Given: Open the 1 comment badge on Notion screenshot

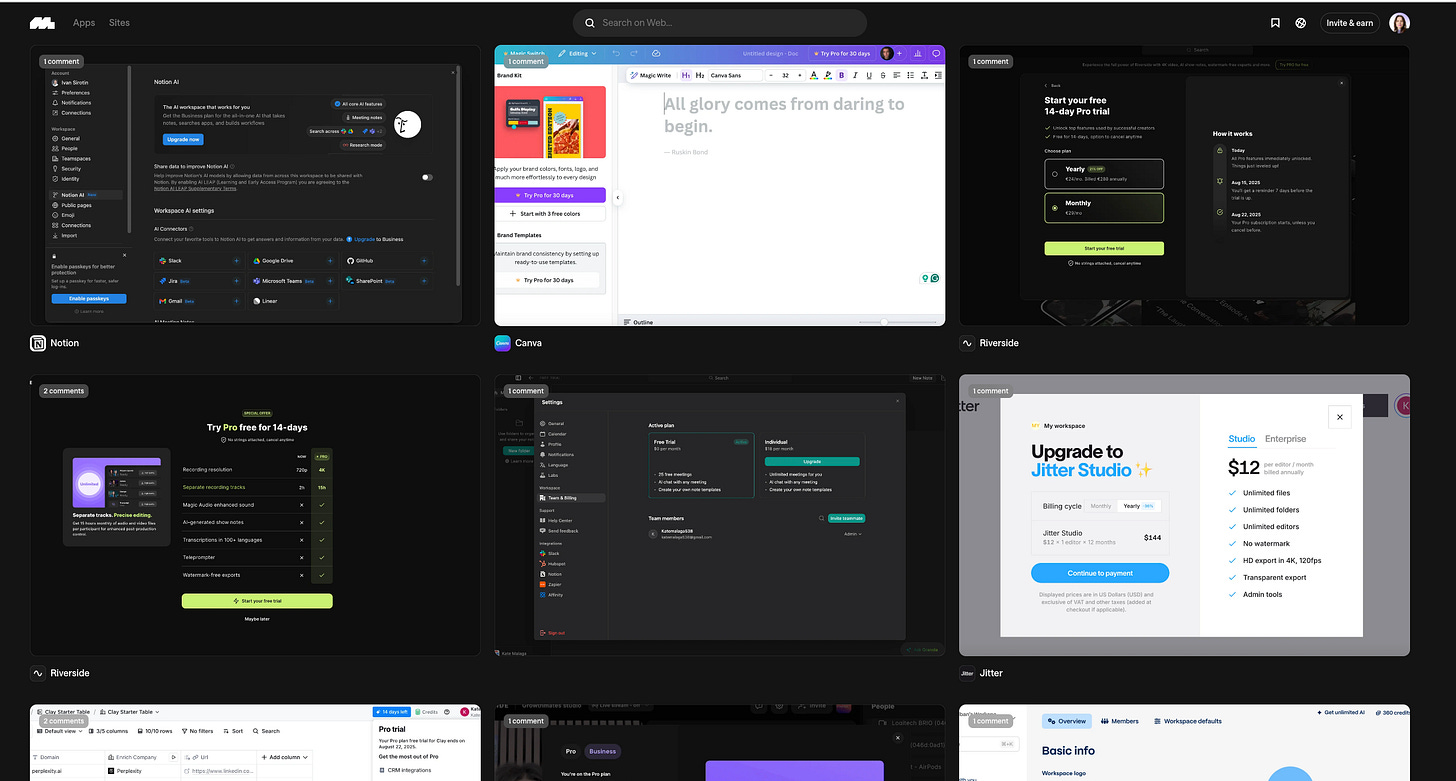Looking at the screenshot, I should [62, 61].
